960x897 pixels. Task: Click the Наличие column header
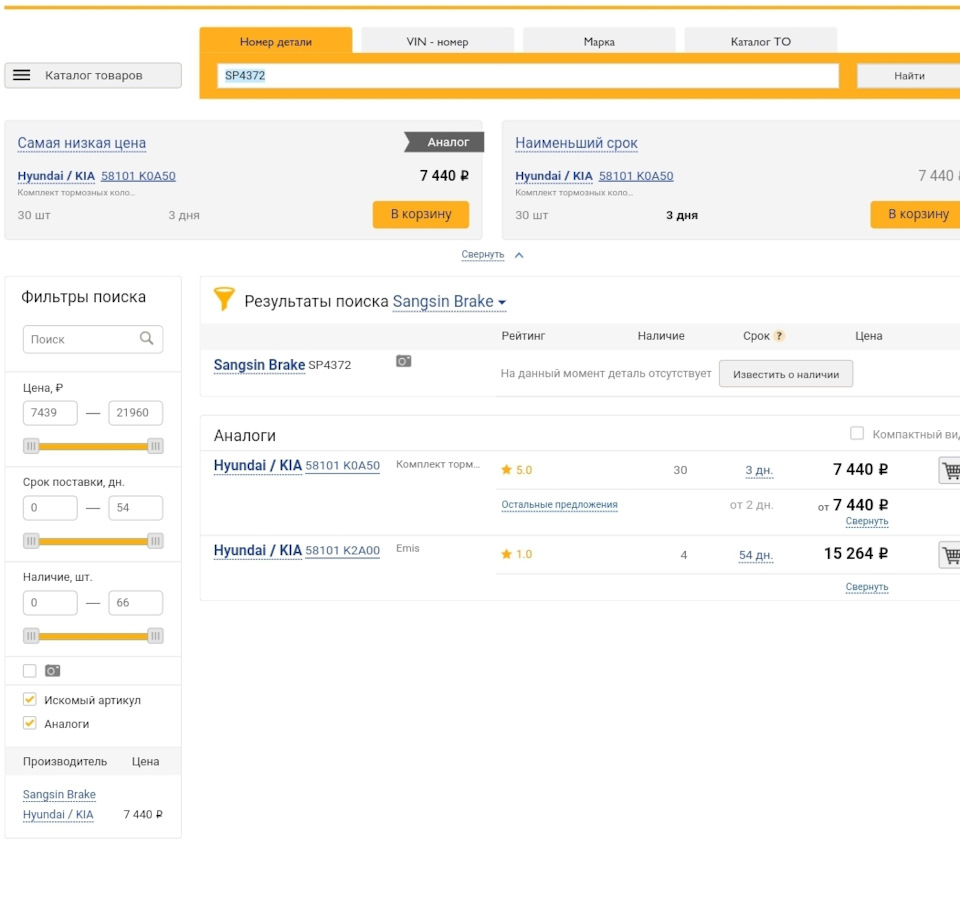pos(661,336)
